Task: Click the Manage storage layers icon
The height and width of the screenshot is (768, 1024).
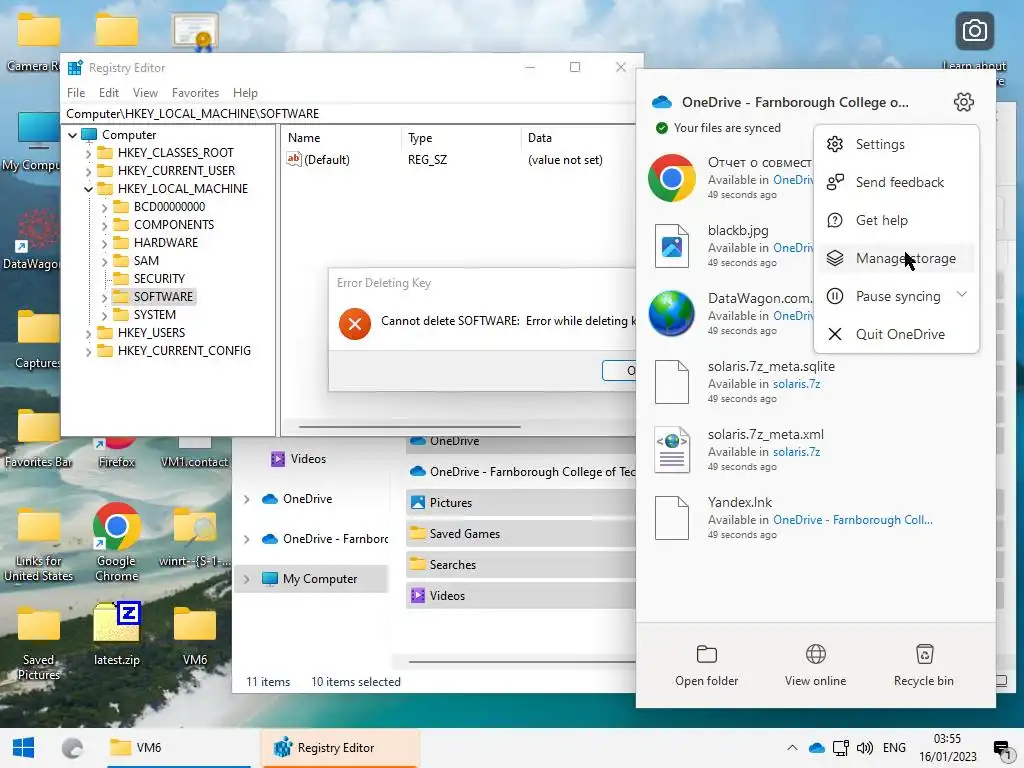Action: (835, 258)
